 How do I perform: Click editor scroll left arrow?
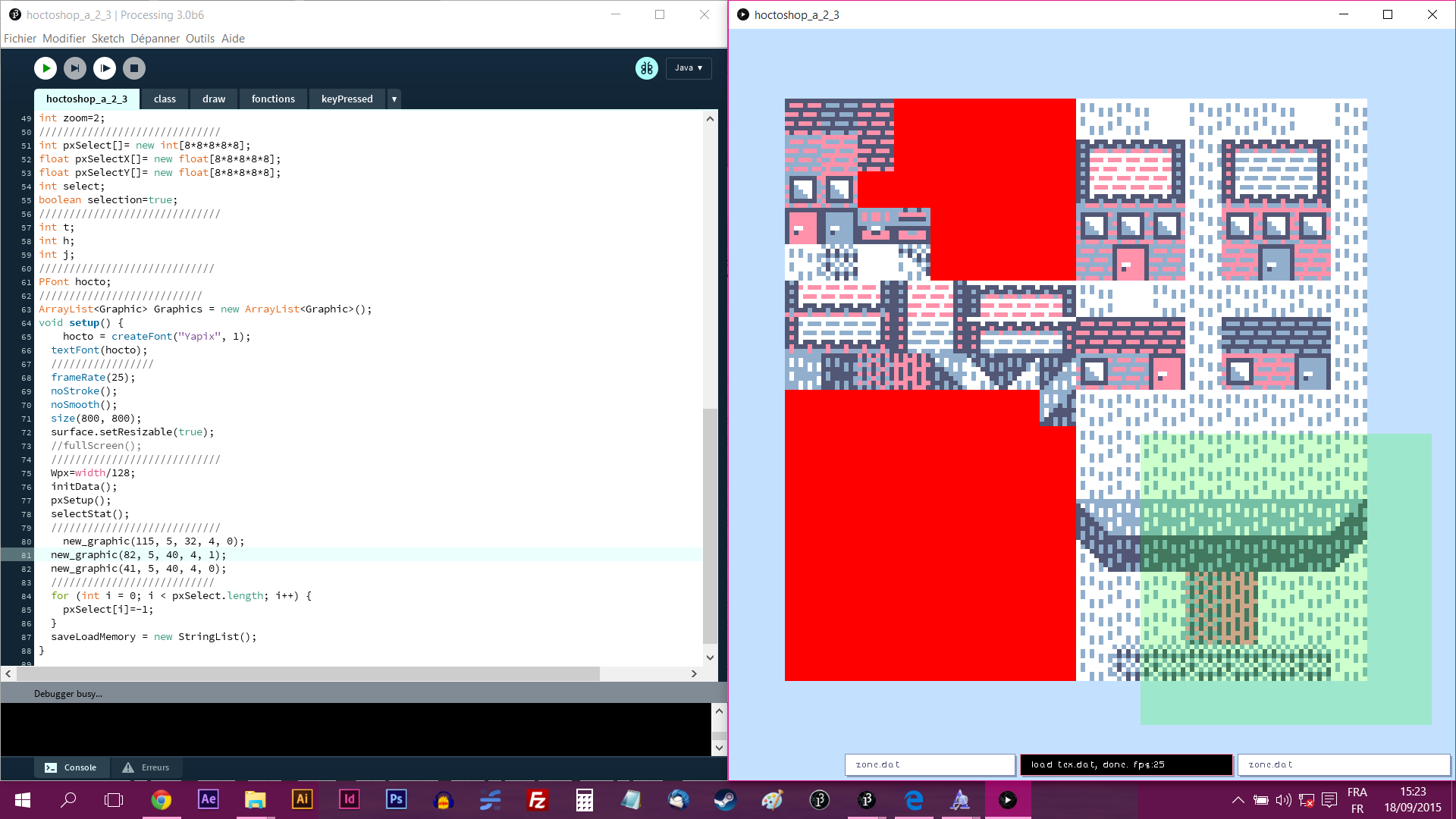click(8, 673)
